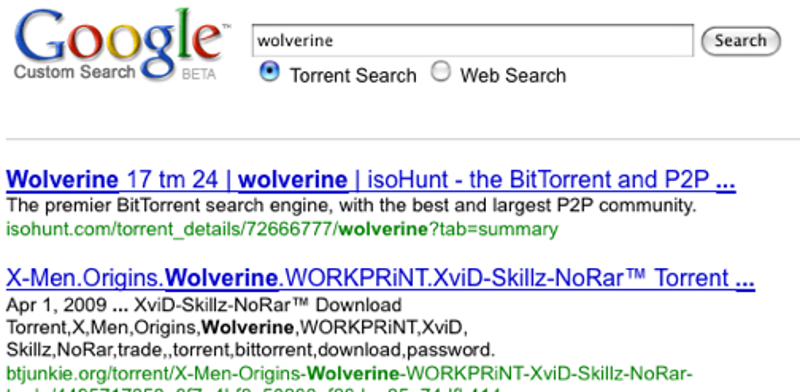Focus the search box containing wolverine
This screenshot has width=800, height=392.
(472, 40)
